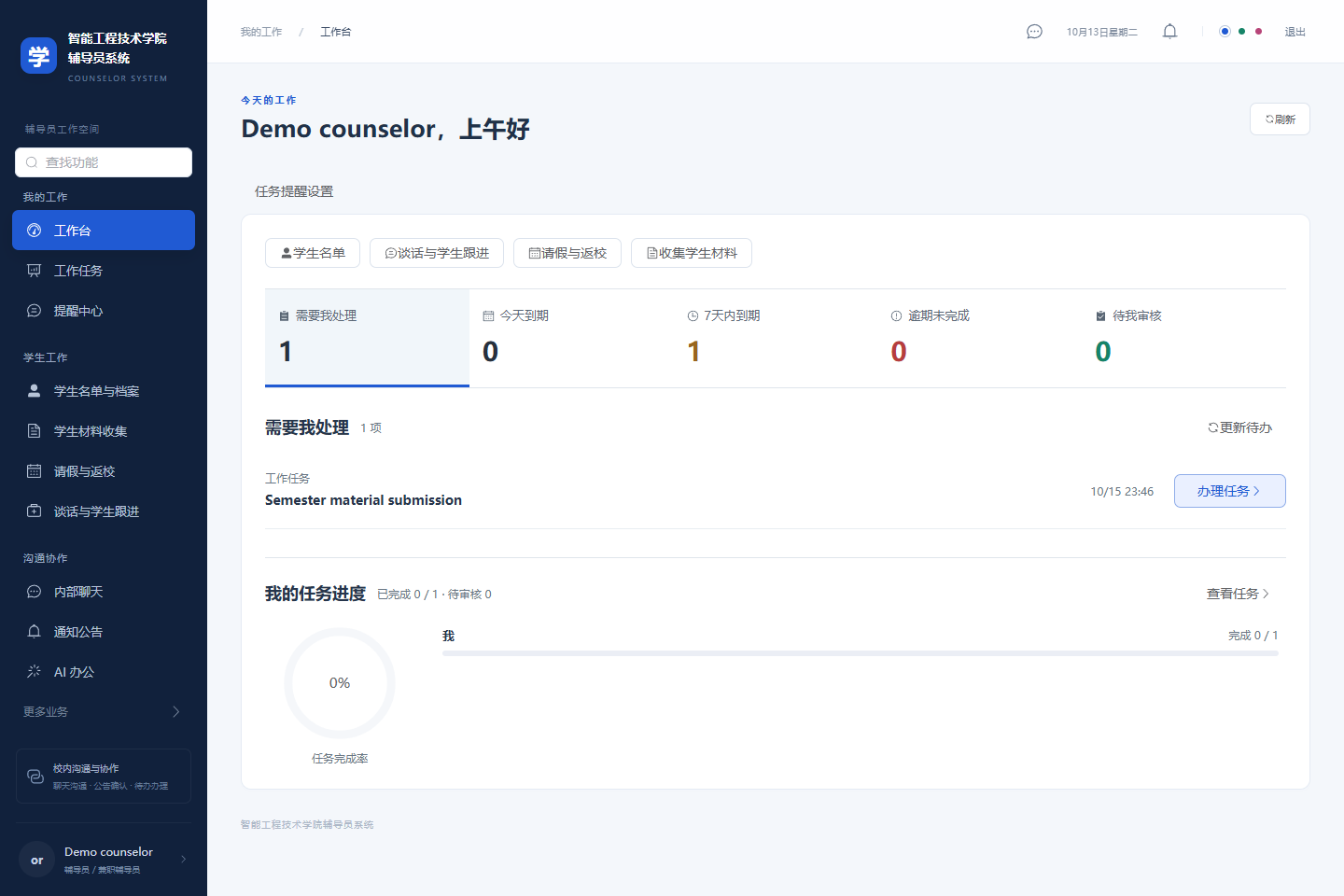The height and width of the screenshot is (896, 1344).
Task: Show the 7天内到期 tab
Action: click(776, 338)
